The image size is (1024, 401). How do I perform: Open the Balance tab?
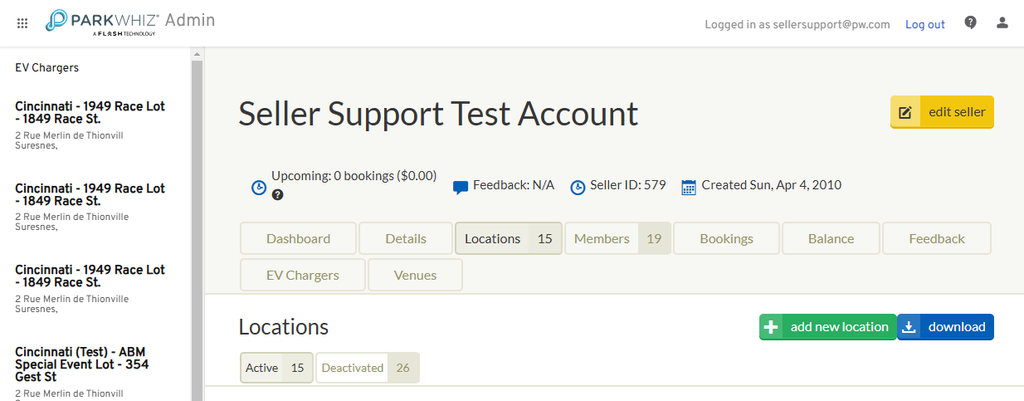[831, 238]
